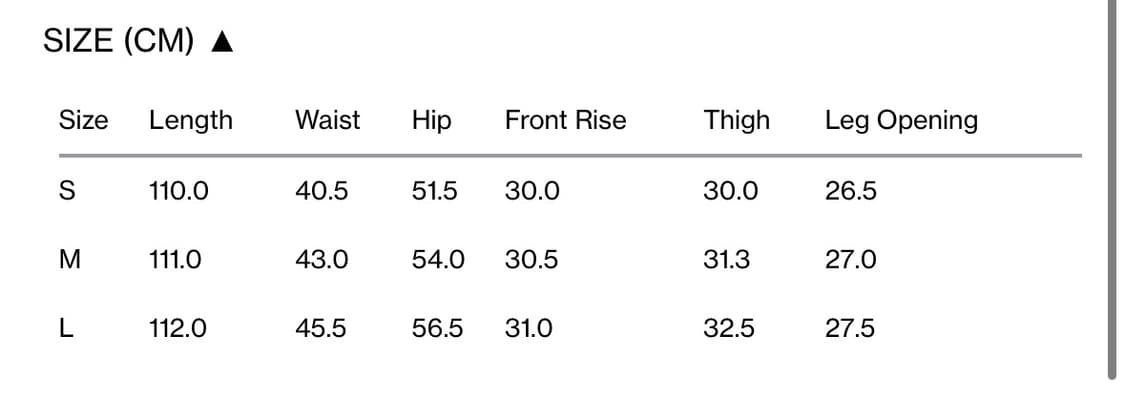The width and height of the screenshot is (1125, 401).
Task: Click the 40.5 waist value for size S
Action: click(322, 191)
